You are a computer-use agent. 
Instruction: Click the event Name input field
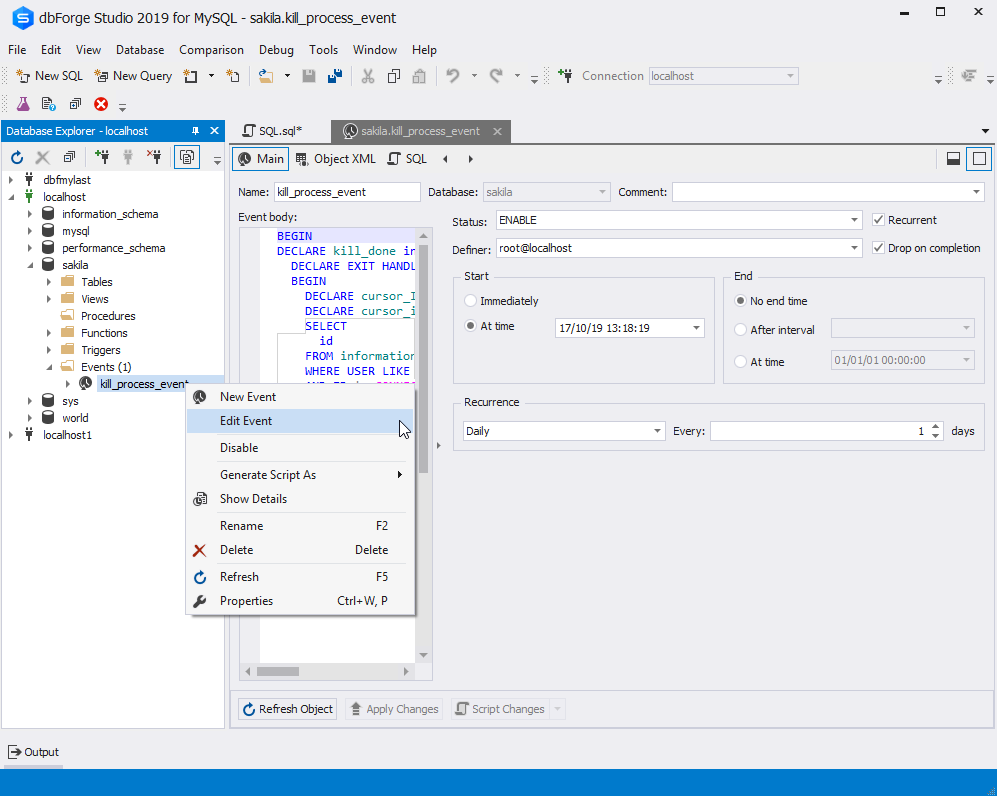[347, 192]
